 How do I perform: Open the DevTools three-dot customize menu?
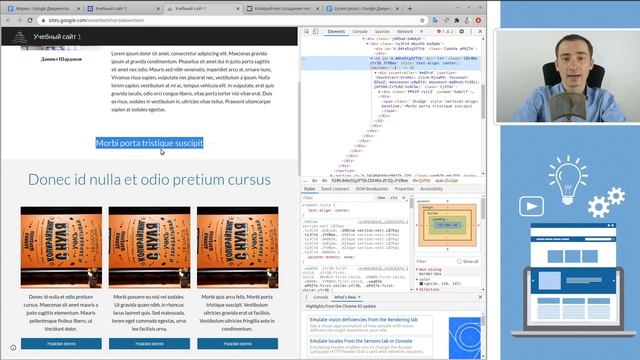coord(471,31)
